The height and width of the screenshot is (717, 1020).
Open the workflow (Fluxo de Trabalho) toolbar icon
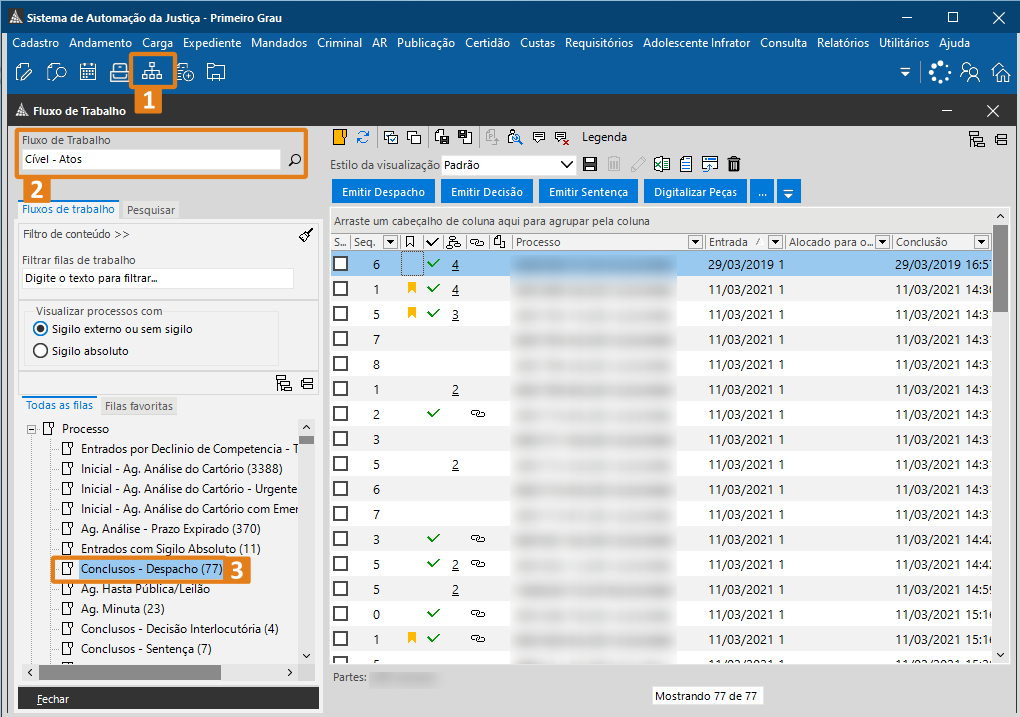click(x=152, y=71)
